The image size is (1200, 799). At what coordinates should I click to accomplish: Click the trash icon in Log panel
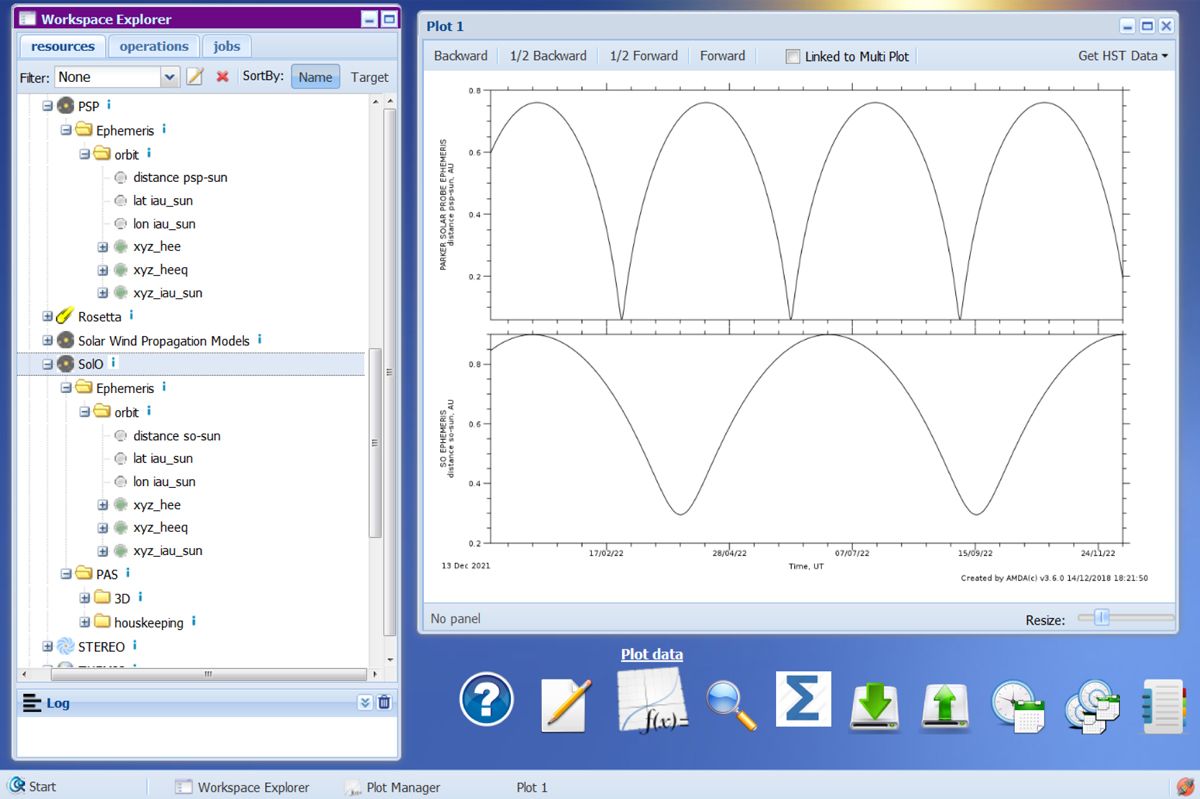click(x=384, y=703)
